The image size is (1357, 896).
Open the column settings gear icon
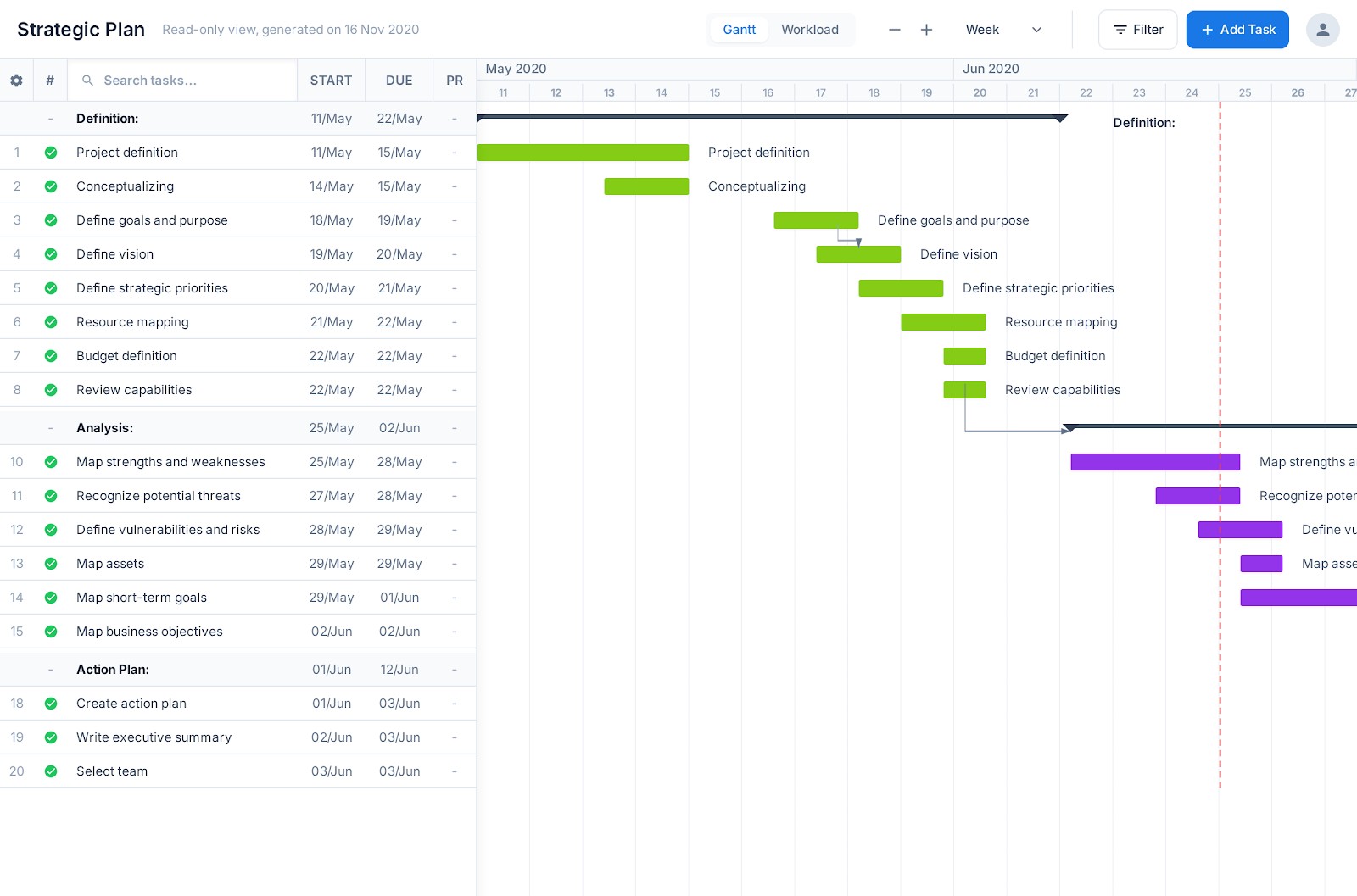click(16, 80)
